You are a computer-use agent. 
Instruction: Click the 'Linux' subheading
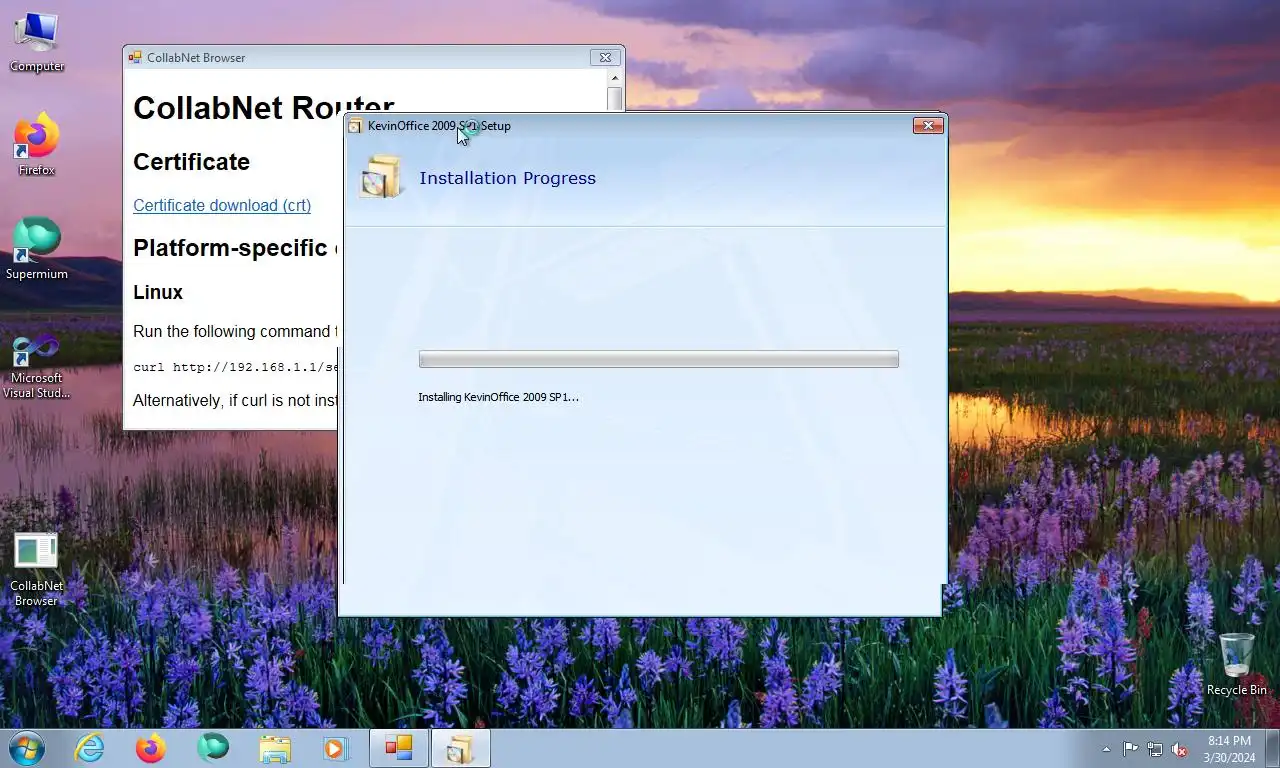158,292
